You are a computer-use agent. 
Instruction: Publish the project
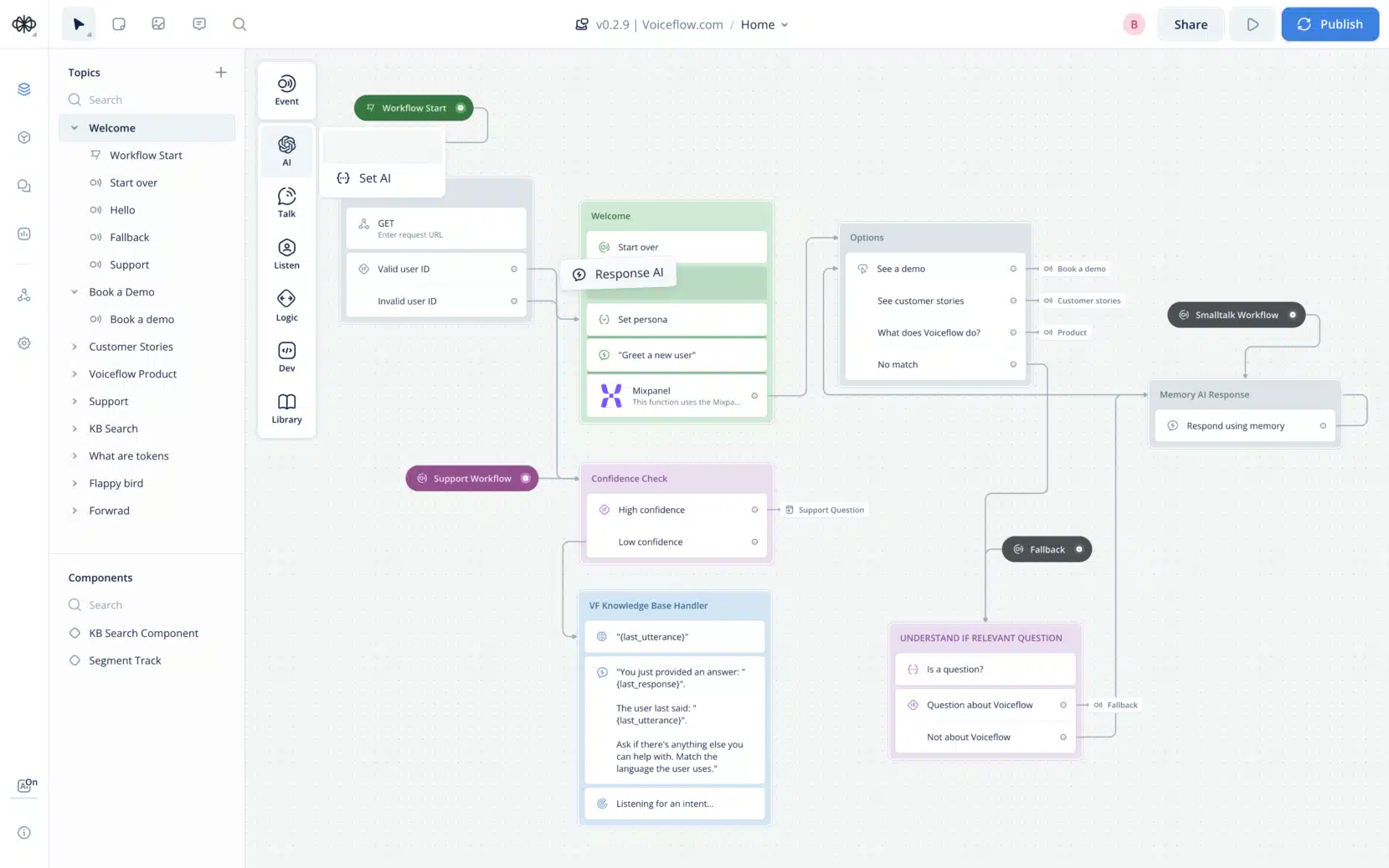(1330, 24)
